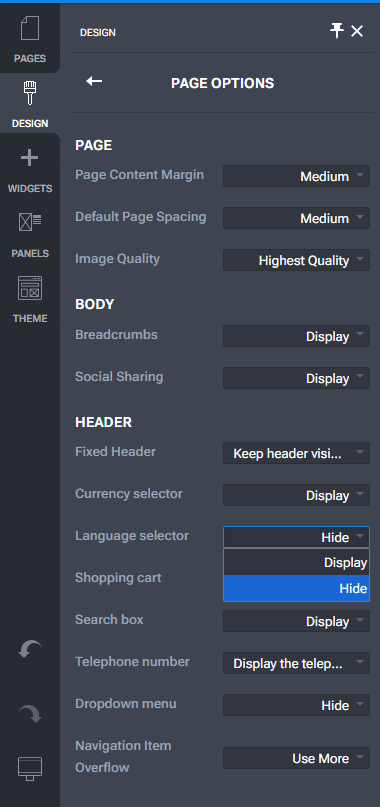Image resolution: width=380 pixels, height=807 pixels.
Task: Click the Fixed Header label
Action: 115,452
